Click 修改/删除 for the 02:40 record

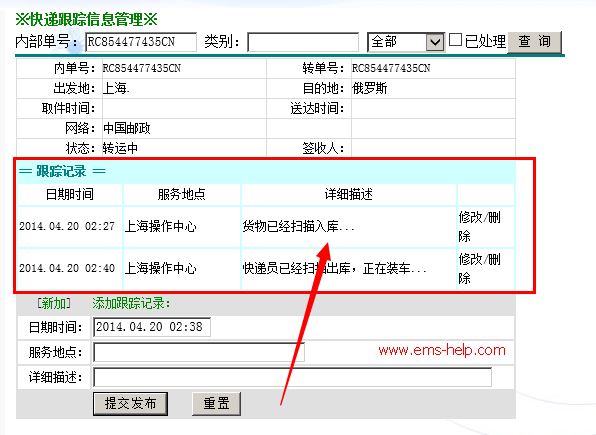(480, 268)
